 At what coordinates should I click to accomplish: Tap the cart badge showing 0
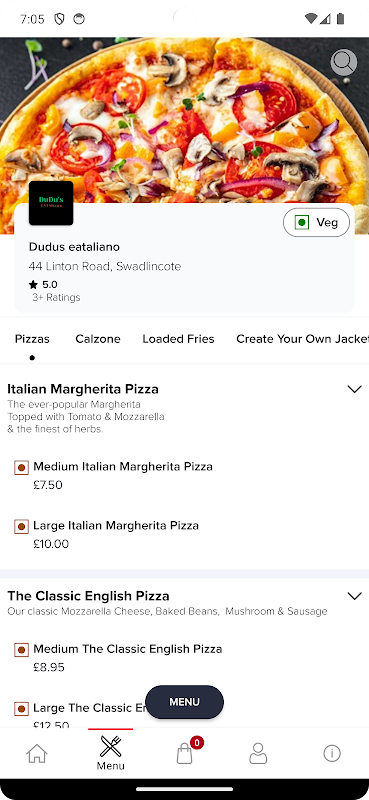[197, 742]
